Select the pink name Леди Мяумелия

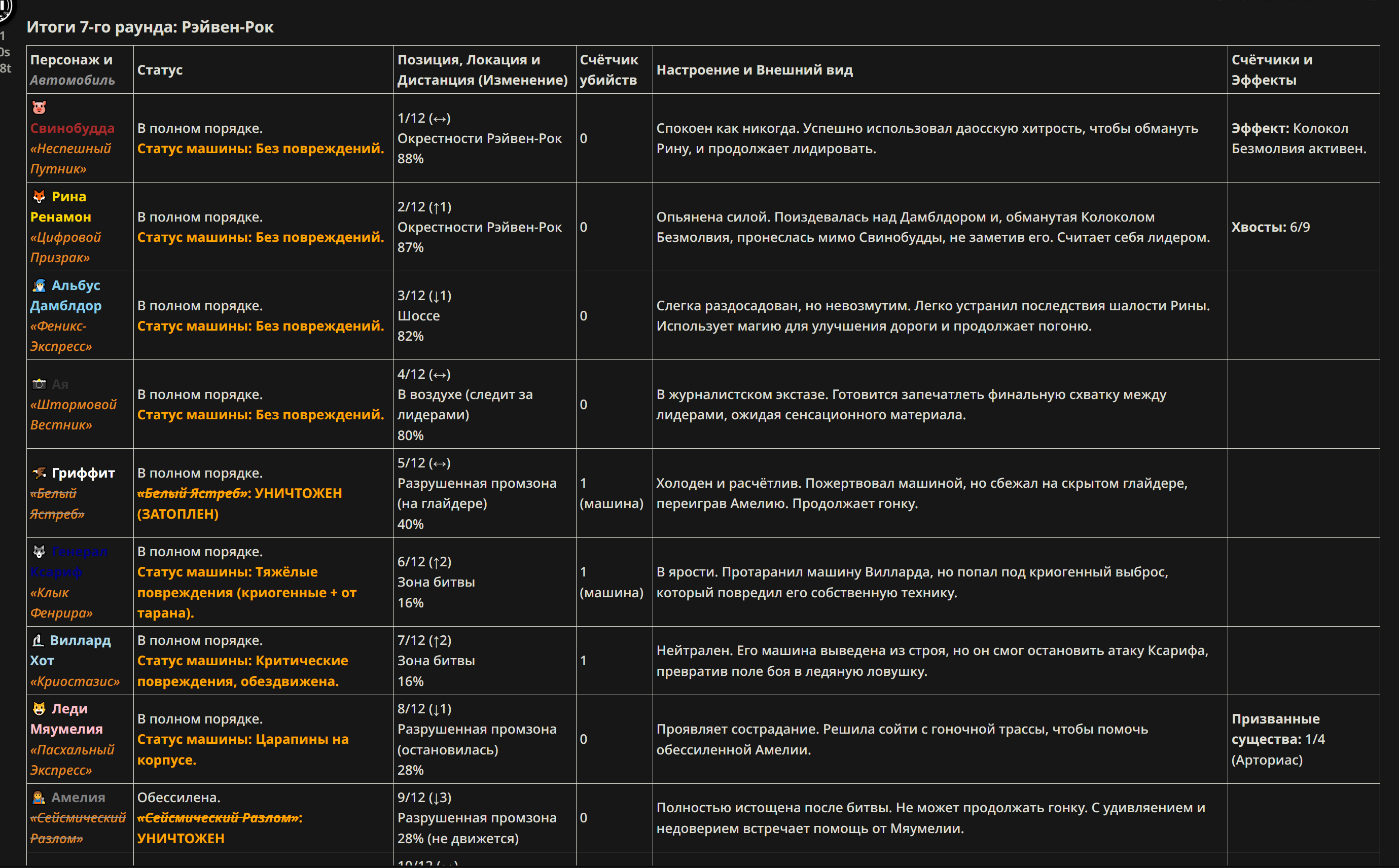point(66,719)
